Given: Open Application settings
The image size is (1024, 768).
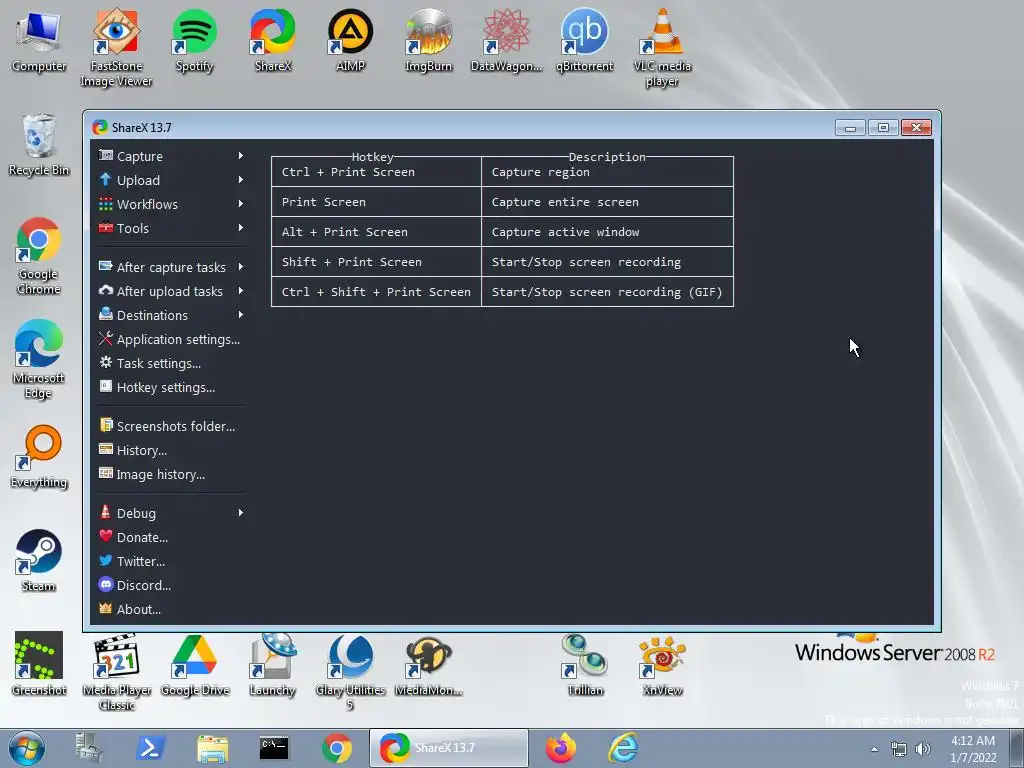Looking at the screenshot, I should 171,340.
